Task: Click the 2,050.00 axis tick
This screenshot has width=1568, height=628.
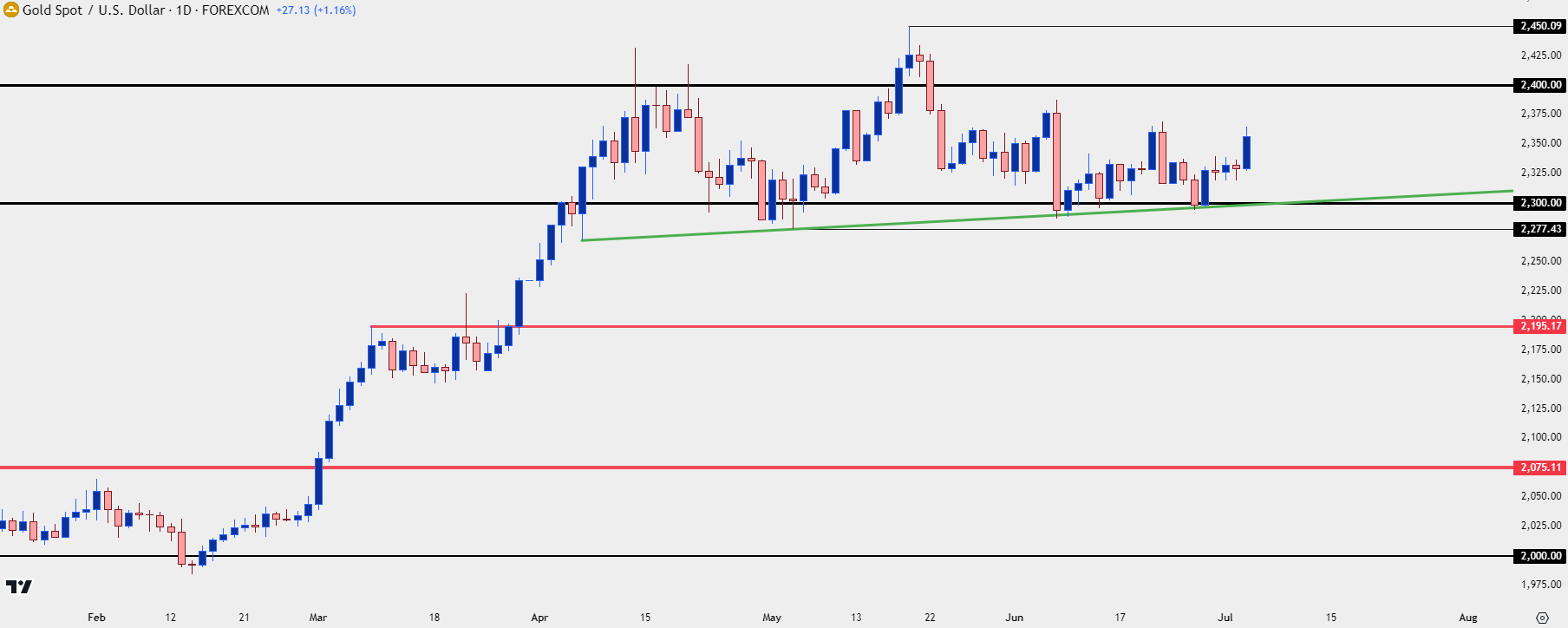Action: coord(1541,496)
